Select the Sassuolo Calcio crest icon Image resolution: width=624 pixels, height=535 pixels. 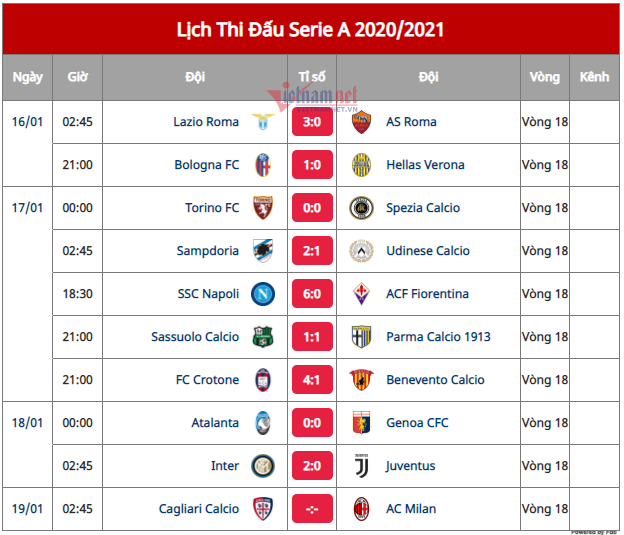coord(263,337)
